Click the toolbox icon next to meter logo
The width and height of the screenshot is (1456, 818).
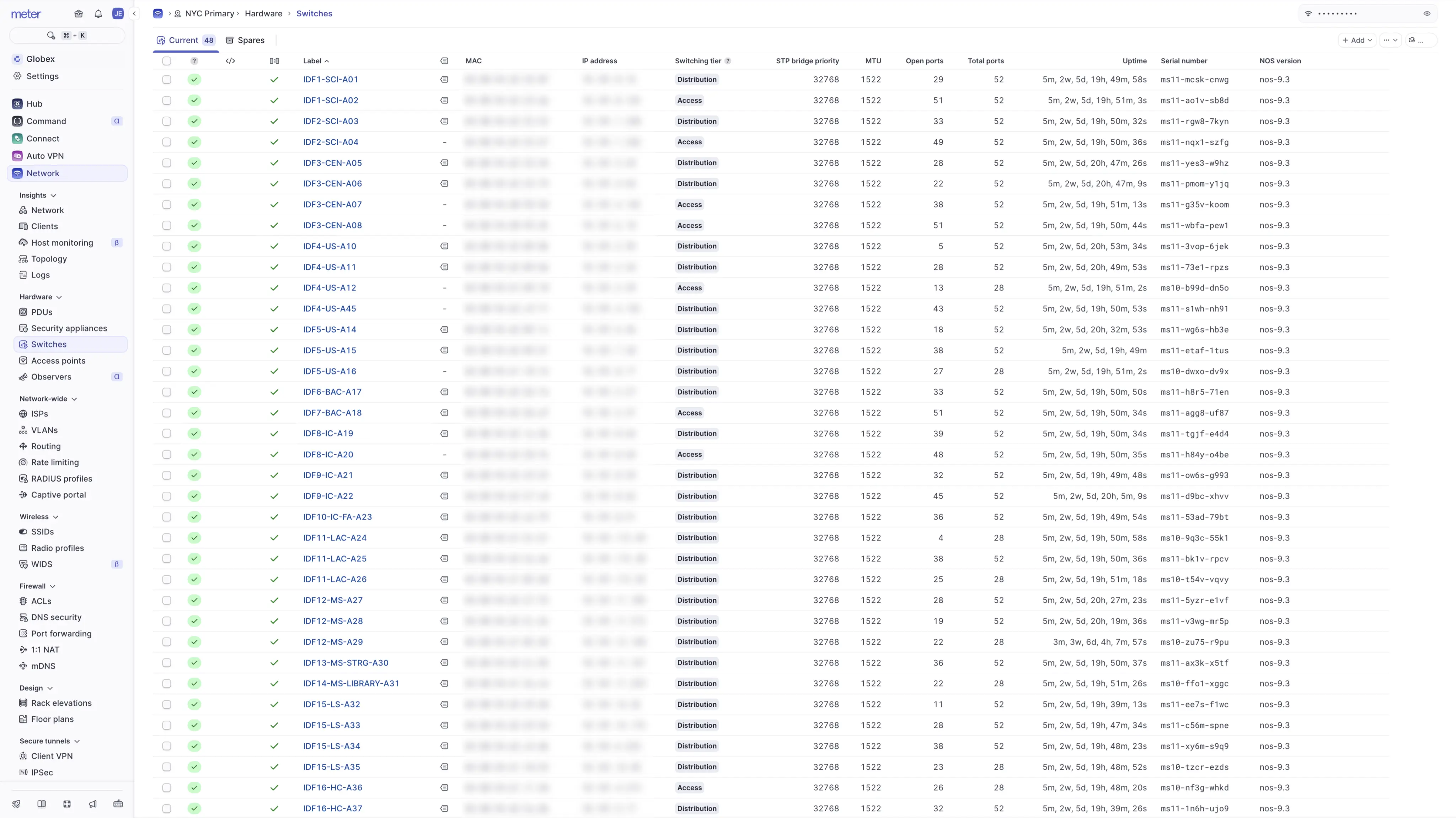click(x=79, y=14)
